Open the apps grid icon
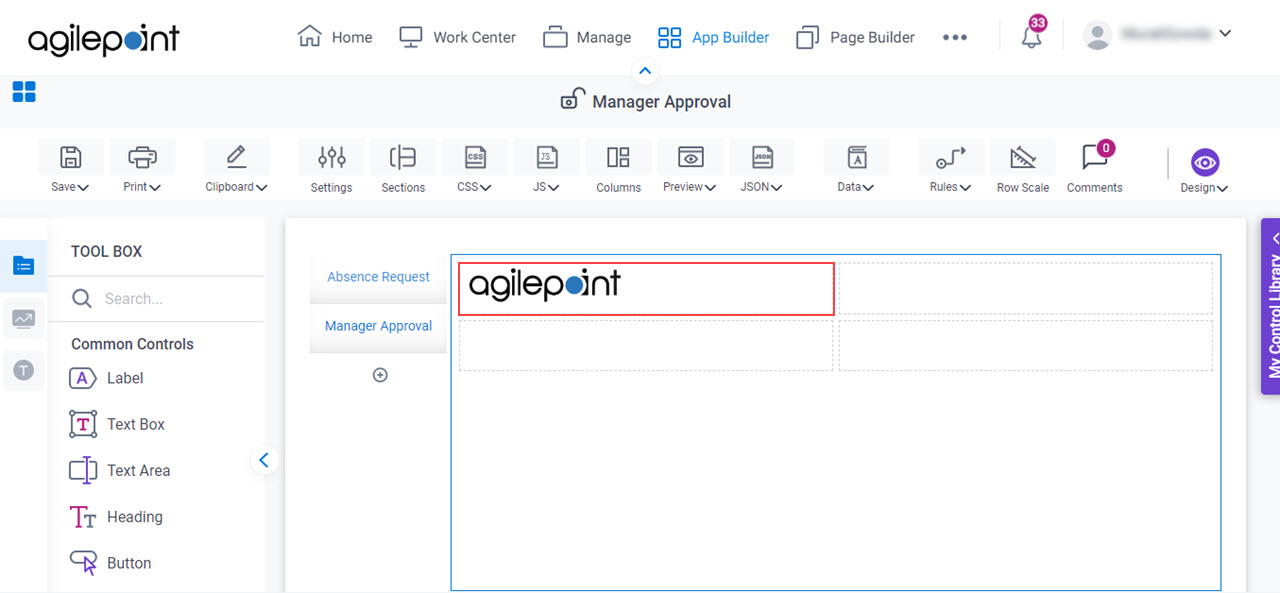Image resolution: width=1280 pixels, height=593 pixels. pyautogui.click(x=24, y=92)
